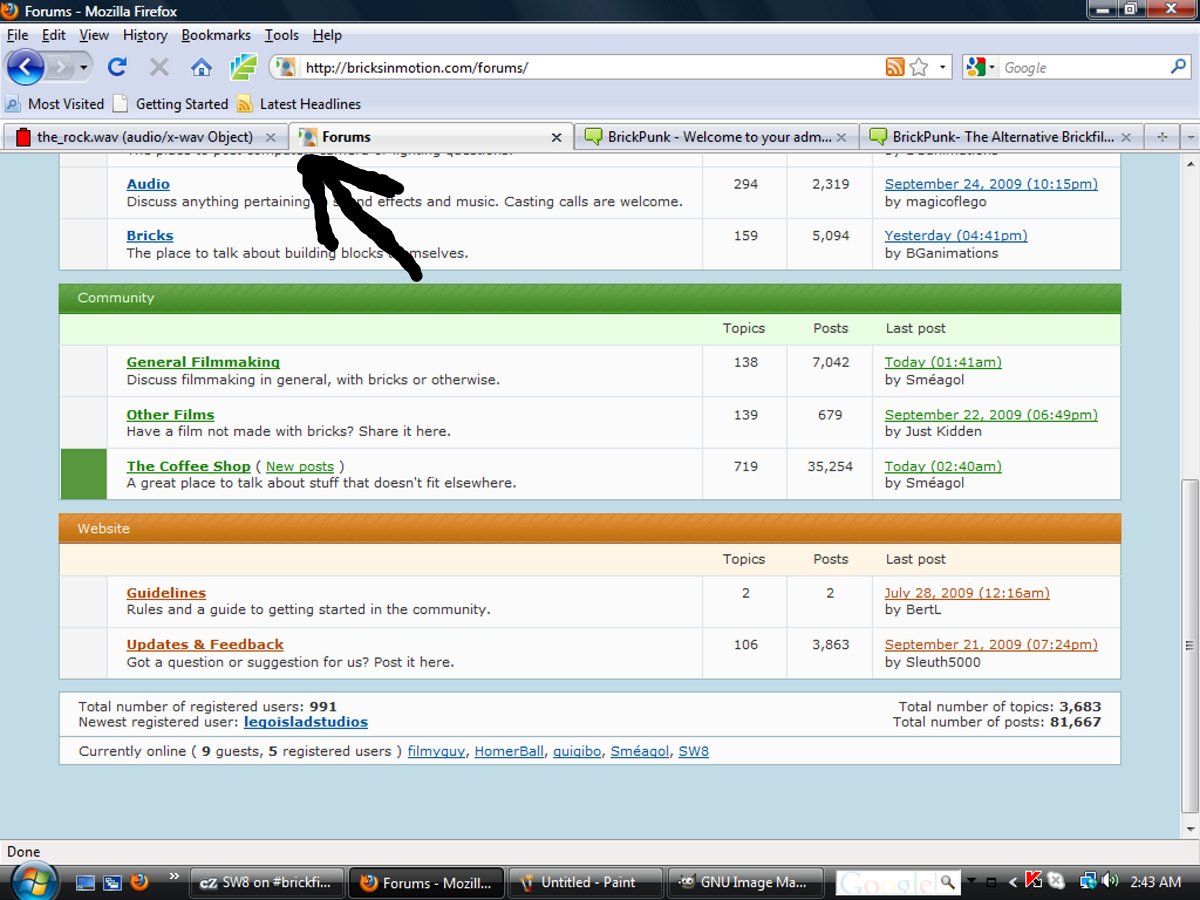Image resolution: width=1200 pixels, height=900 pixels.
Task: Open the Bricks forum
Action: tap(150, 236)
